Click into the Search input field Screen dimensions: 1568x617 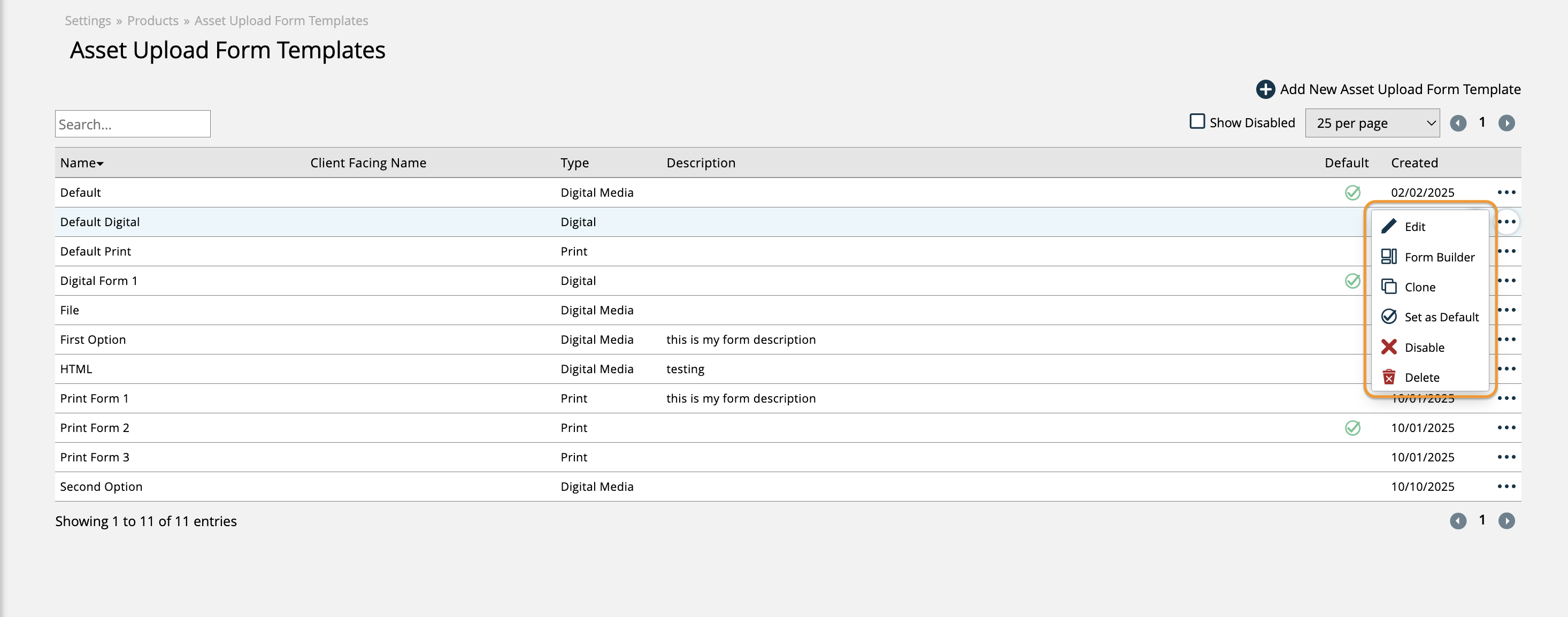click(x=133, y=124)
